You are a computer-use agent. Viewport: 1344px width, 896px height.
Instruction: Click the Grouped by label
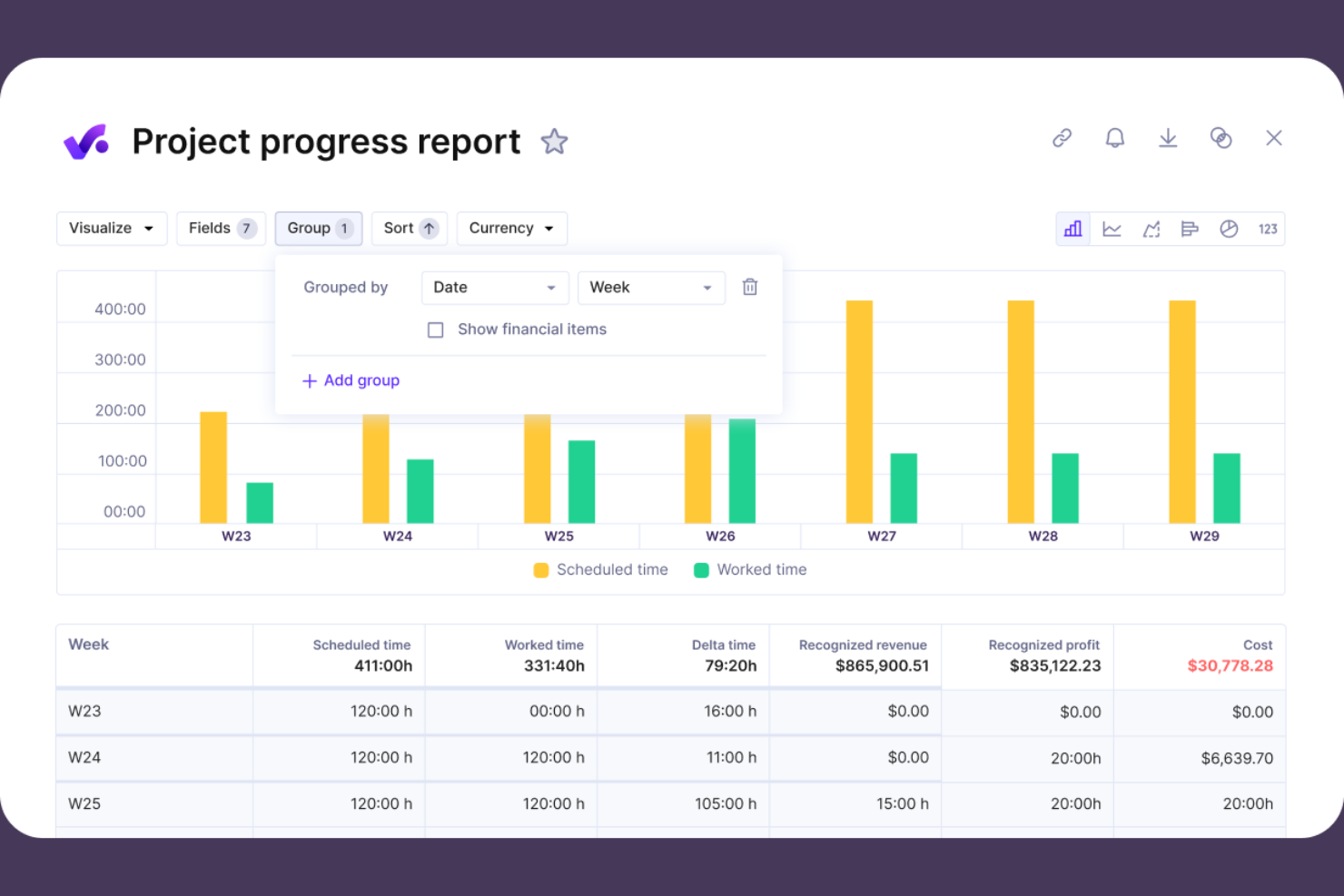345,288
